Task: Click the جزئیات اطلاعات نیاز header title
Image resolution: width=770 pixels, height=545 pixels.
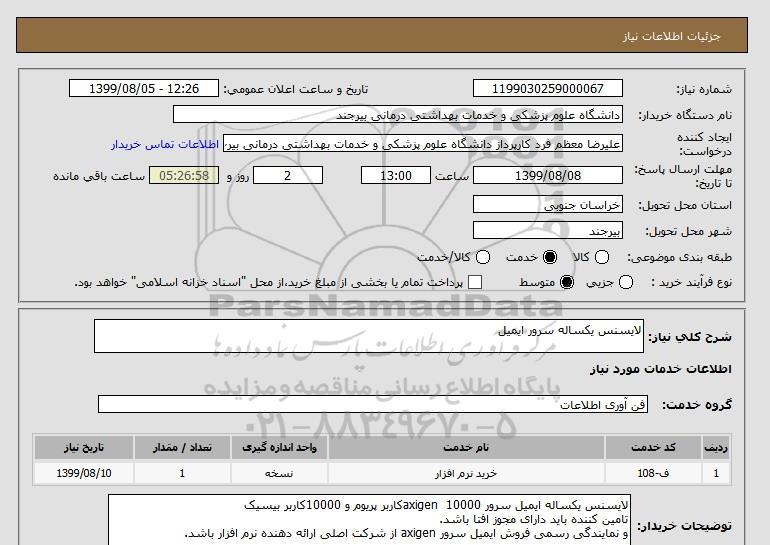Action: click(671, 36)
